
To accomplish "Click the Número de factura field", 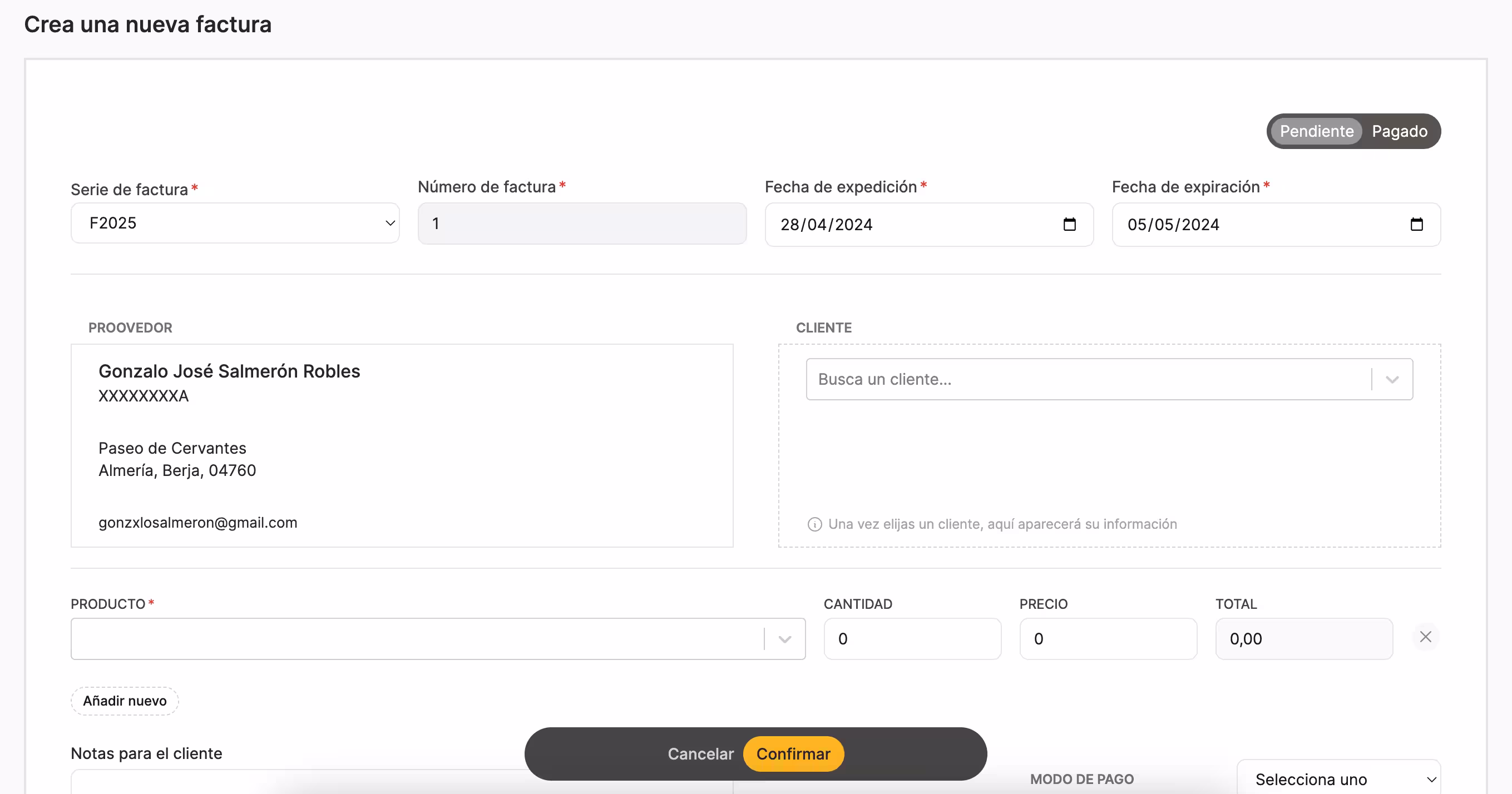I will [581, 224].
